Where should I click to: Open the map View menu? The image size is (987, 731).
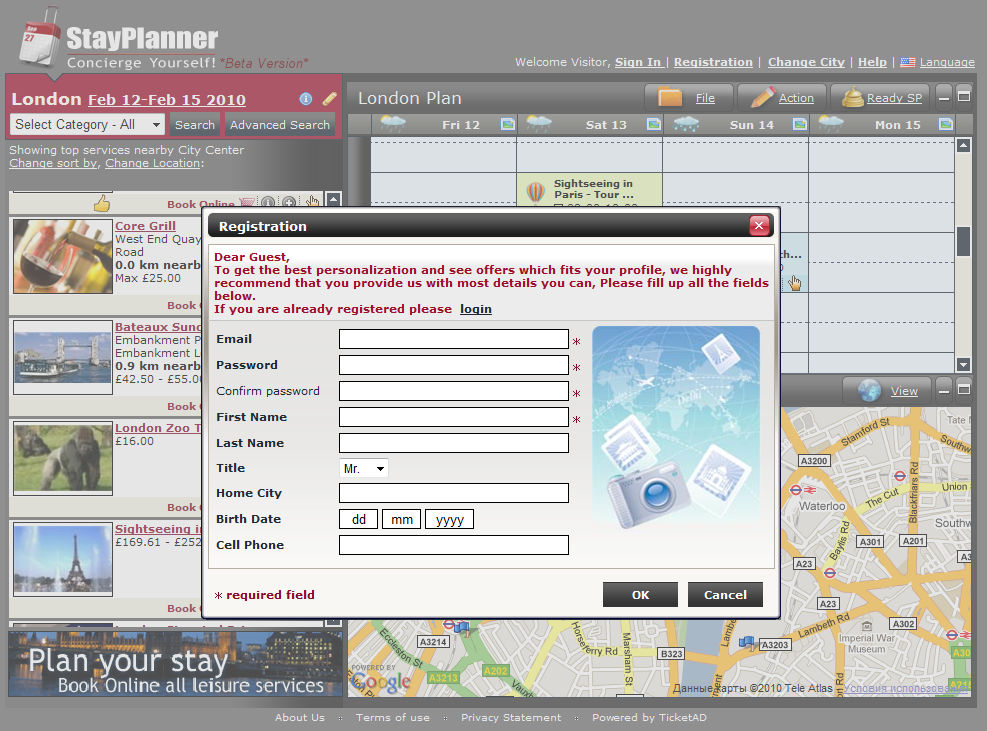[x=887, y=391]
